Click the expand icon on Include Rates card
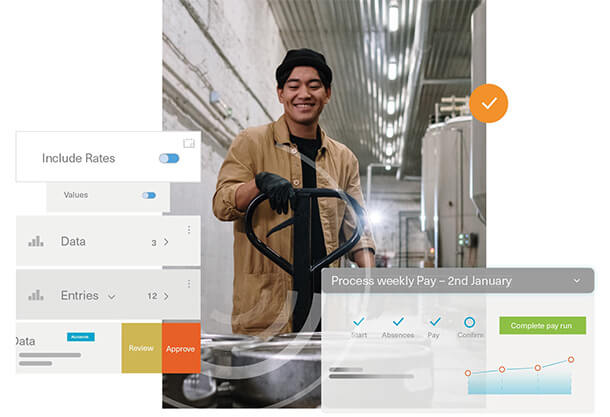The width and height of the screenshot is (610, 417). (x=189, y=144)
